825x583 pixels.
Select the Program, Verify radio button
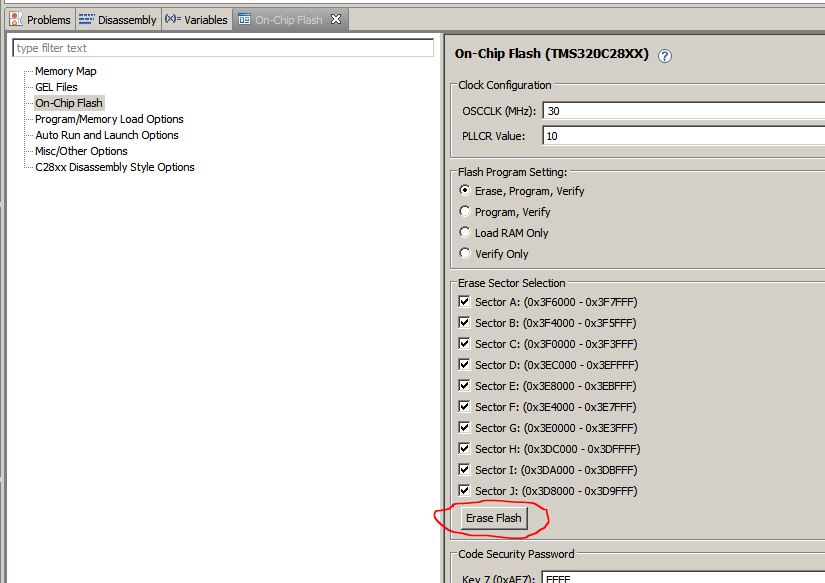pos(464,211)
